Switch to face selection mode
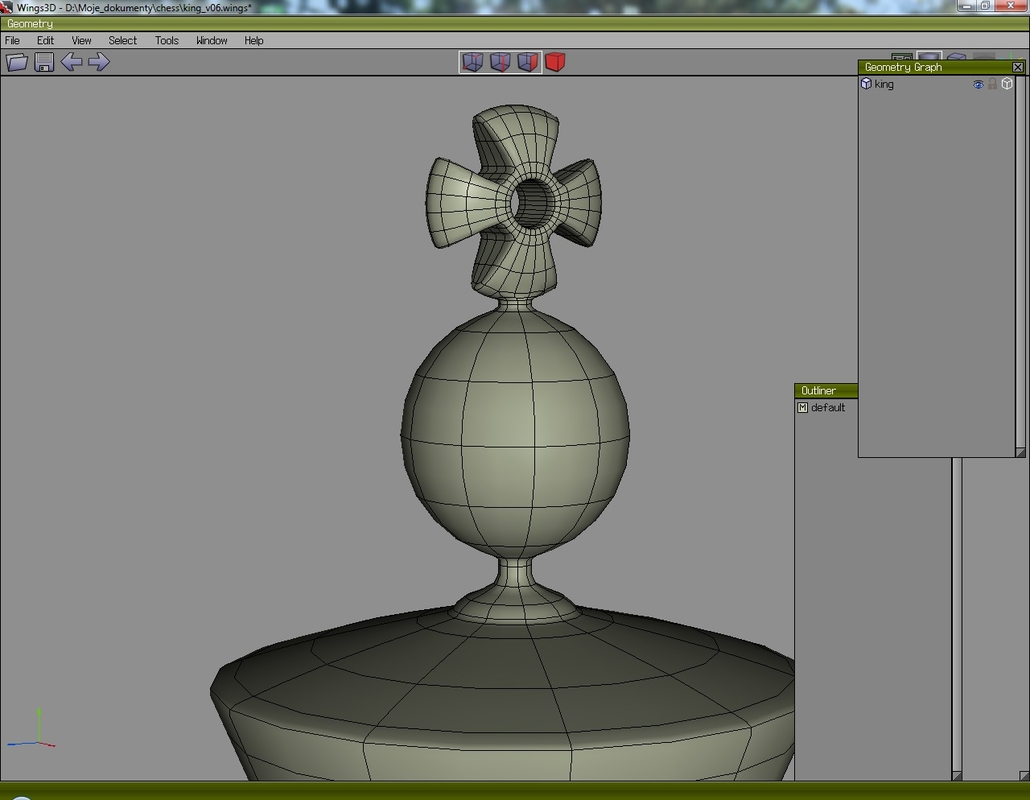 (x=527, y=63)
